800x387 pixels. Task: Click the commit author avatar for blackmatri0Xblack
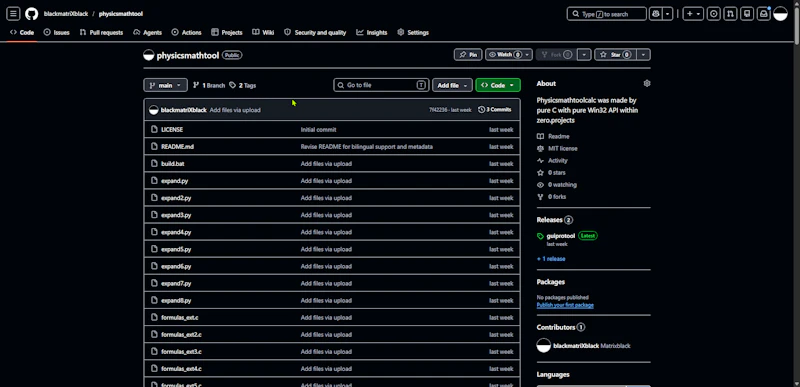coord(154,110)
